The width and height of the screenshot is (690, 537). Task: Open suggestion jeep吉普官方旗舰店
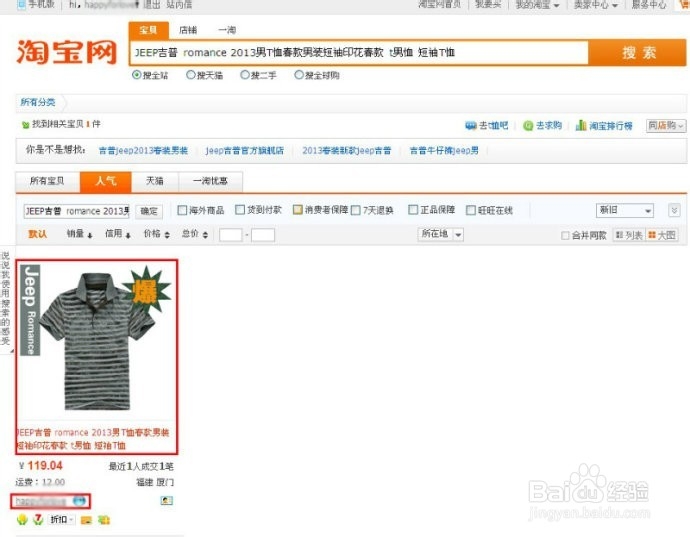tap(245, 151)
